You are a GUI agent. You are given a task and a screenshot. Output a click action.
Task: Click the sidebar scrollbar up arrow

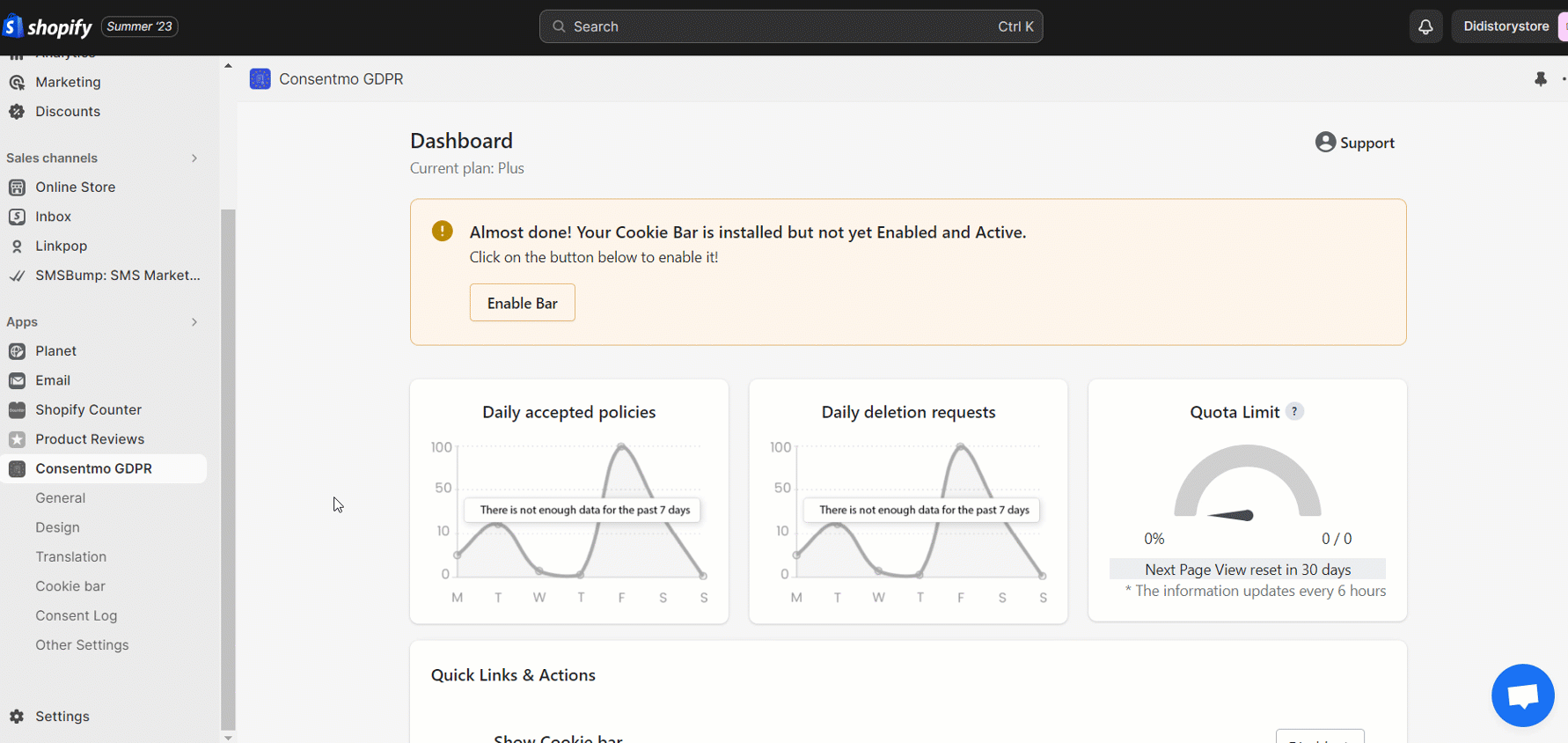228,66
